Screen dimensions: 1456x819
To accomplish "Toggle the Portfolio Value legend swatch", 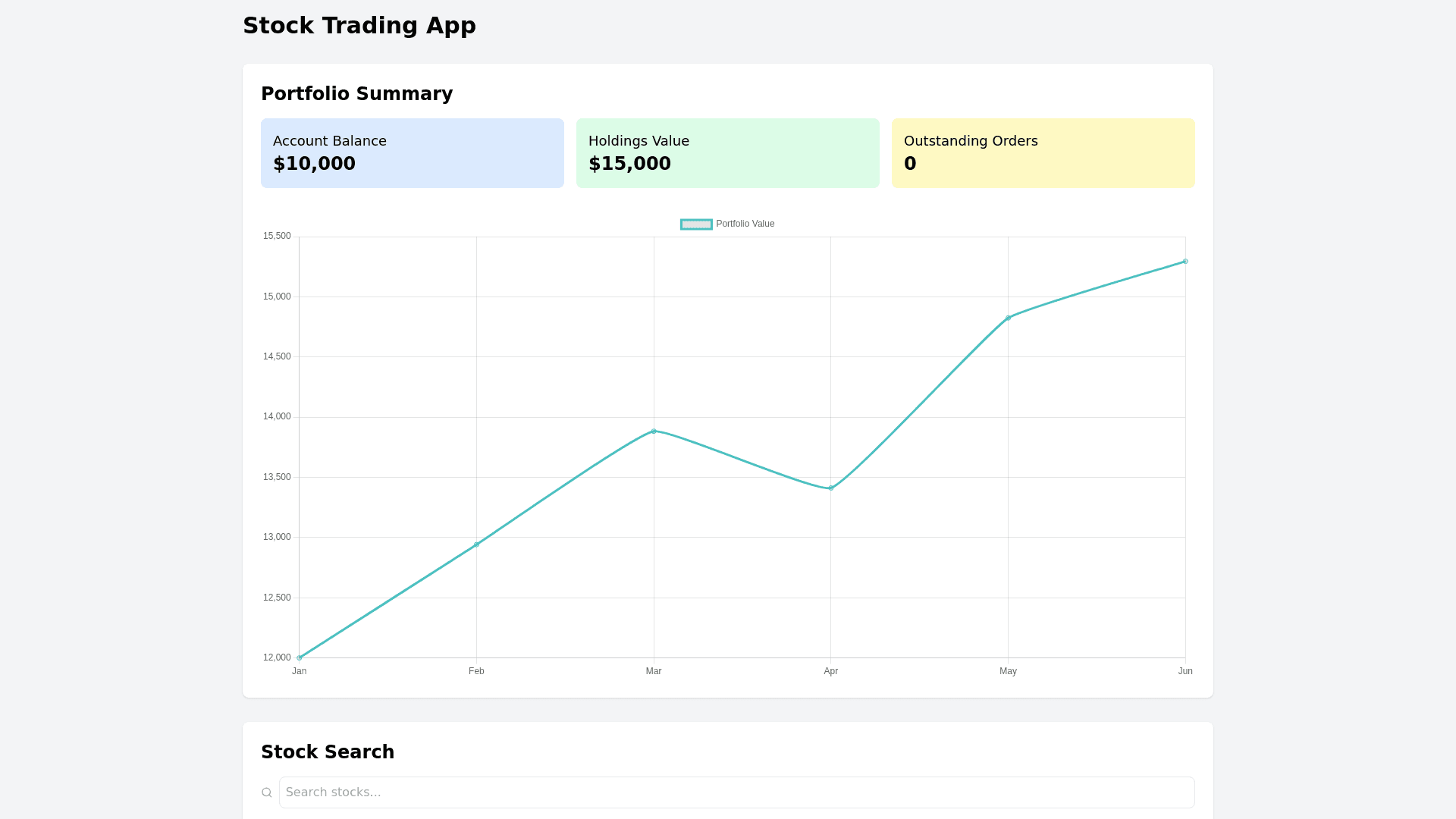I will tap(696, 224).
